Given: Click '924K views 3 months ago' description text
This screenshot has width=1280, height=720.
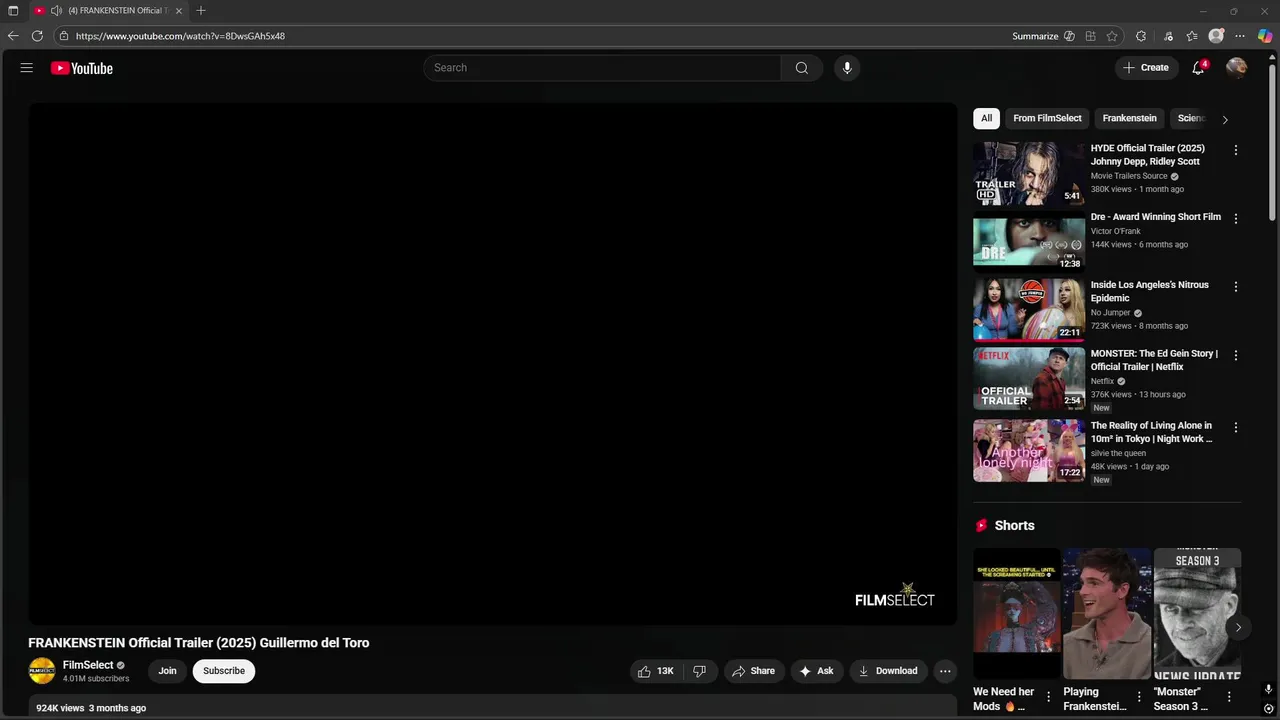Looking at the screenshot, I should pos(91,708).
